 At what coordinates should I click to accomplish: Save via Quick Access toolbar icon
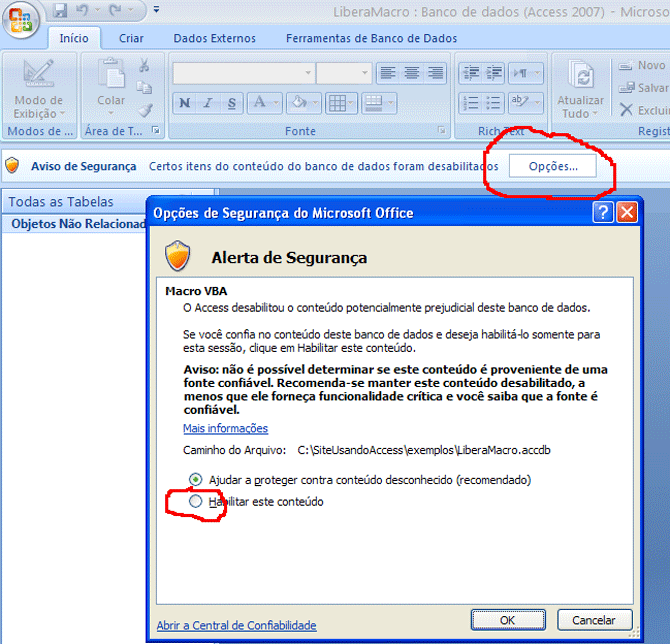click(x=60, y=10)
